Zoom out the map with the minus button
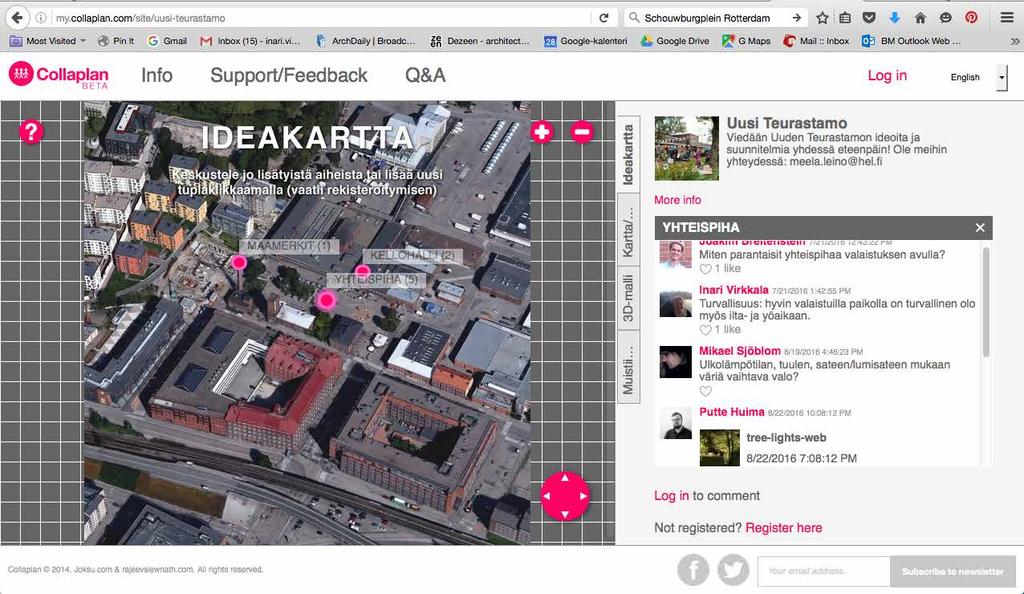The height and width of the screenshot is (594, 1024). coord(583,132)
